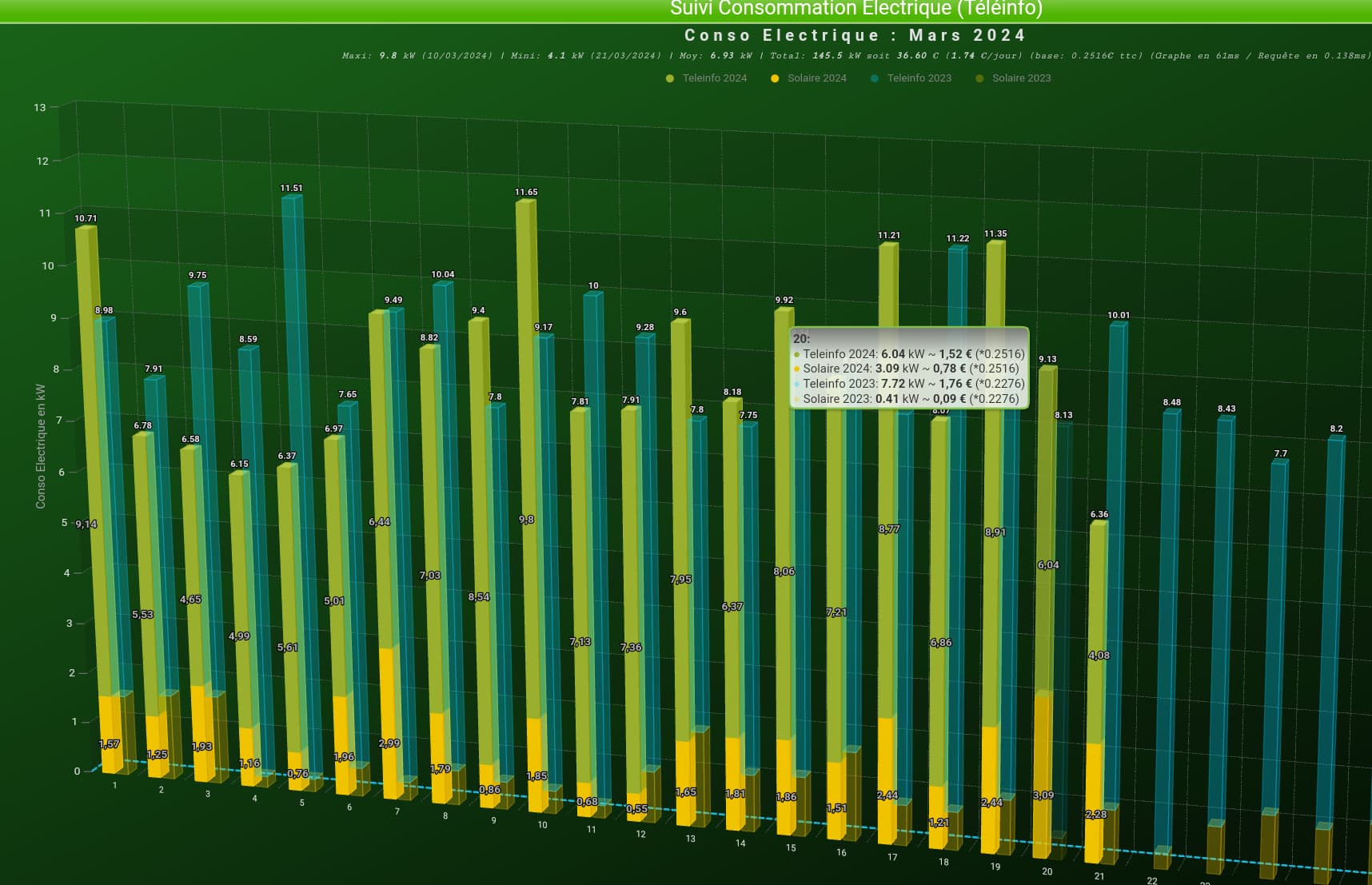Image resolution: width=1372 pixels, height=885 pixels.
Task: Click the '9.49' value label above day 7
Action: click(393, 301)
